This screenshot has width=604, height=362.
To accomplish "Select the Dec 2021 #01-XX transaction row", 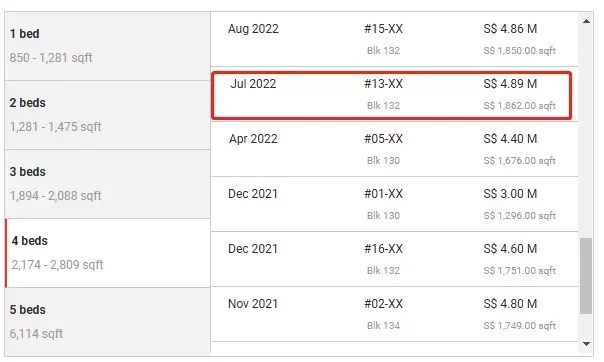I will tap(394, 204).
